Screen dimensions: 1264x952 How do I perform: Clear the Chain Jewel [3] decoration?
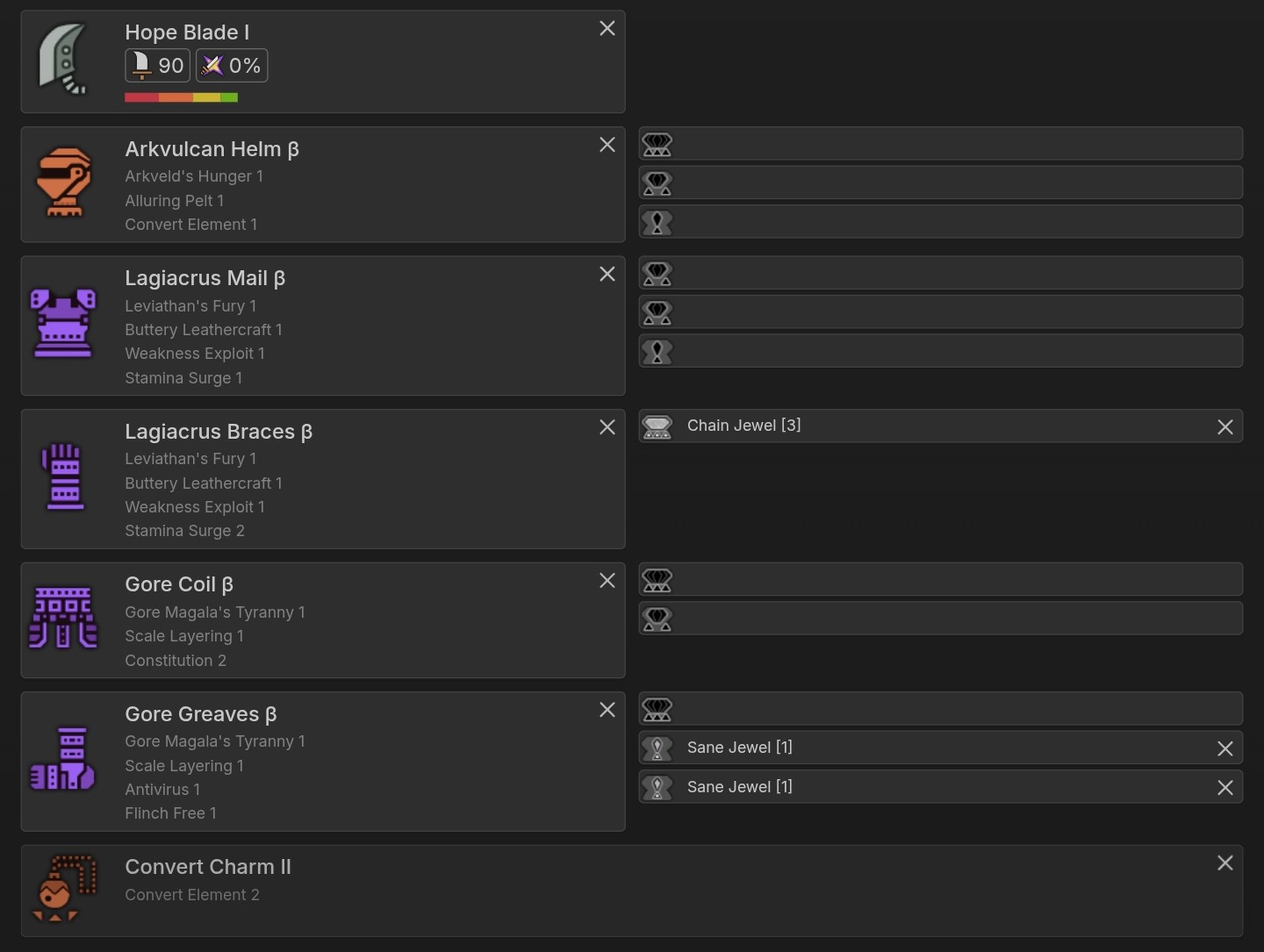1224,427
